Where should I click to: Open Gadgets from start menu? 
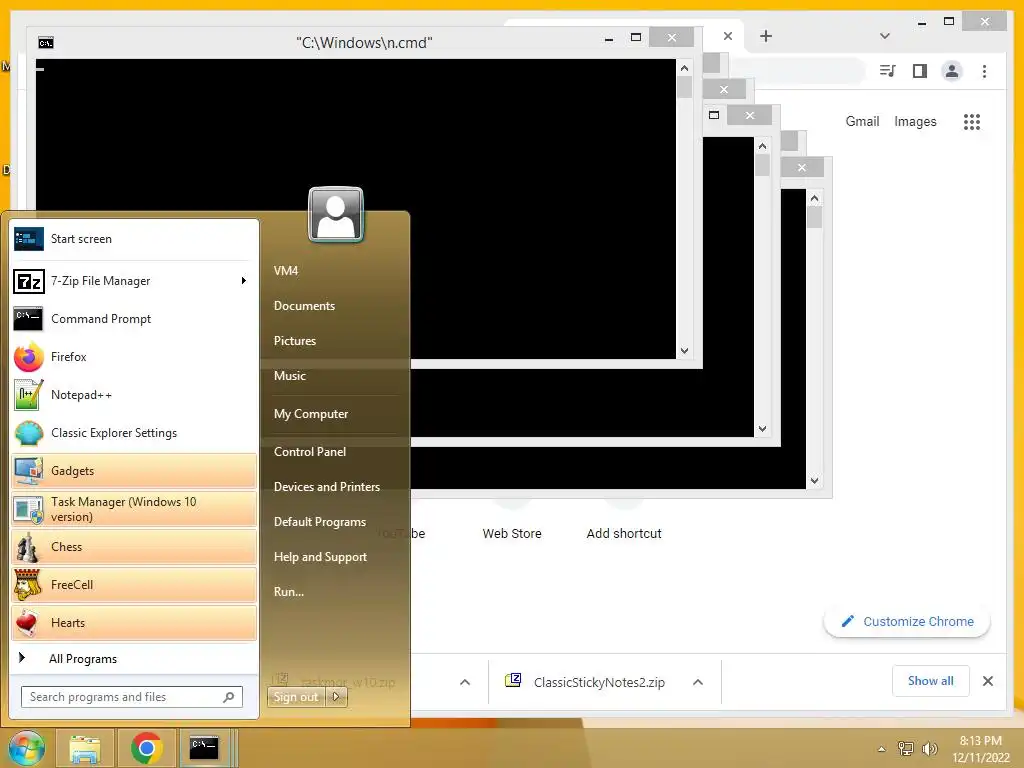134,471
